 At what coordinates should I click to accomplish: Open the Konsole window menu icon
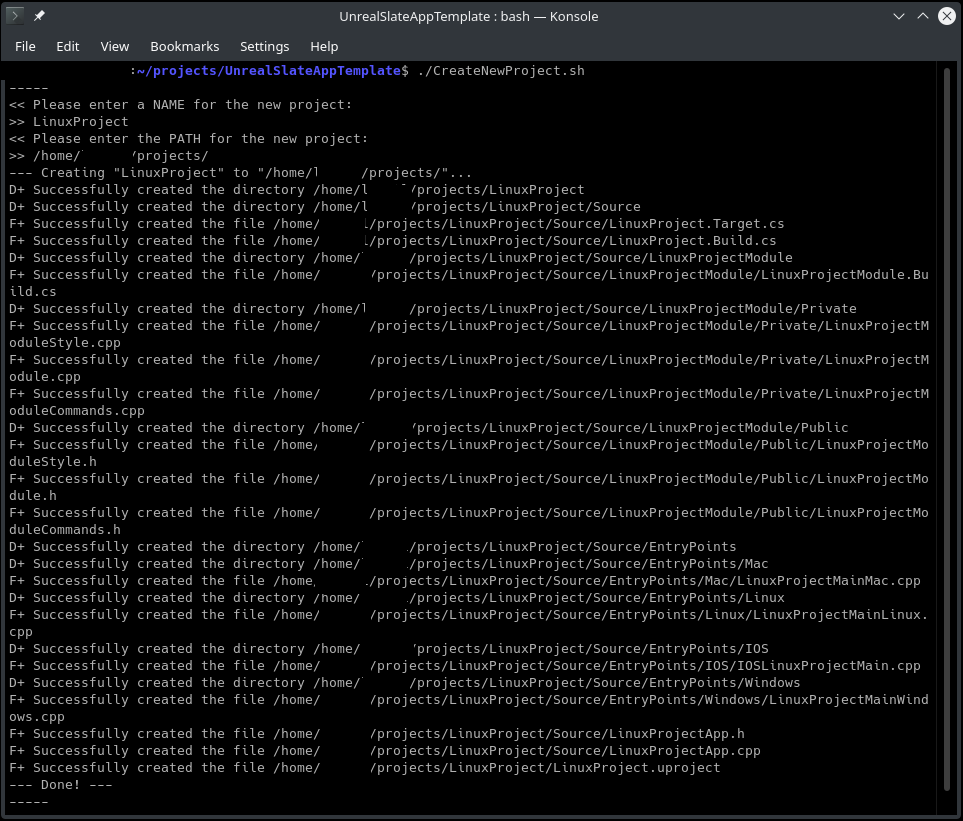point(15,16)
